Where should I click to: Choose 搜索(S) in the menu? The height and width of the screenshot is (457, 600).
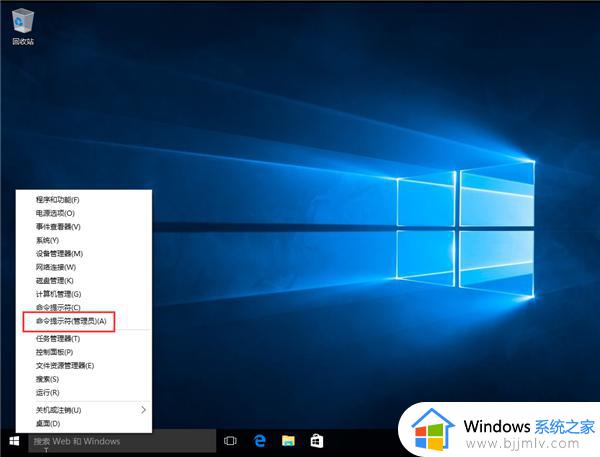coord(83,379)
